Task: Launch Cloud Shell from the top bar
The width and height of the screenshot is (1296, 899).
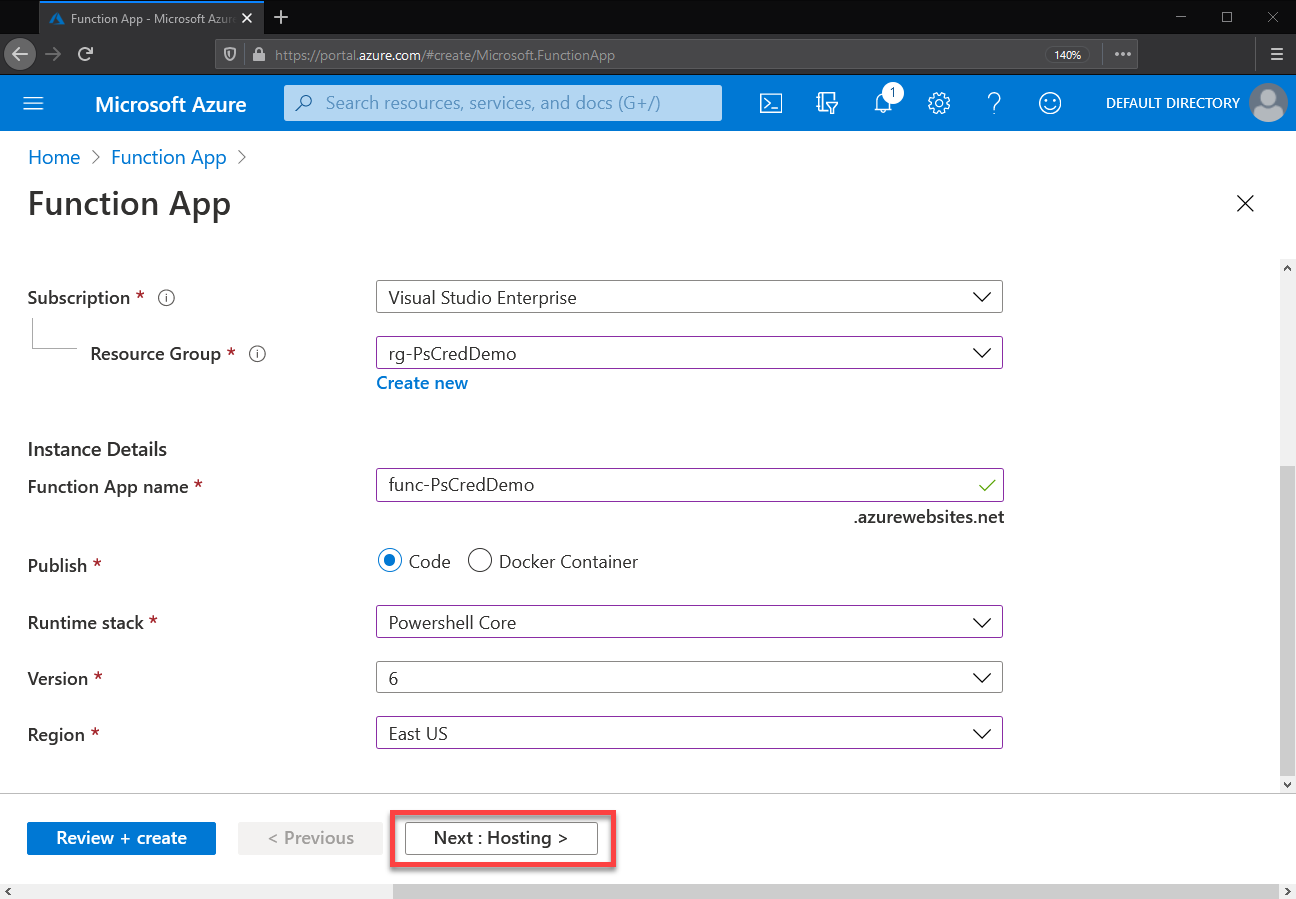Action: pos(771,103)
